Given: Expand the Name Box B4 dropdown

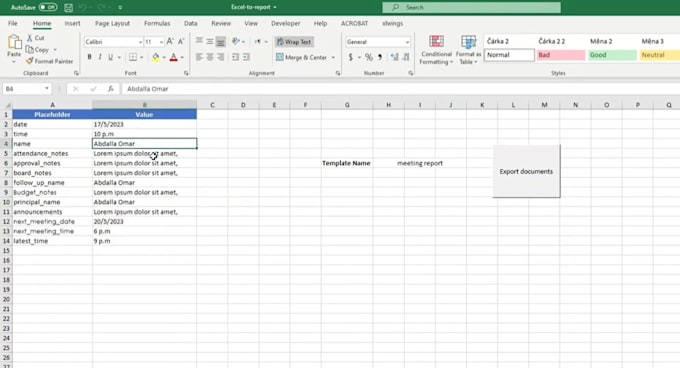Looking at the screenshot, I should click(x=46, y=89).
